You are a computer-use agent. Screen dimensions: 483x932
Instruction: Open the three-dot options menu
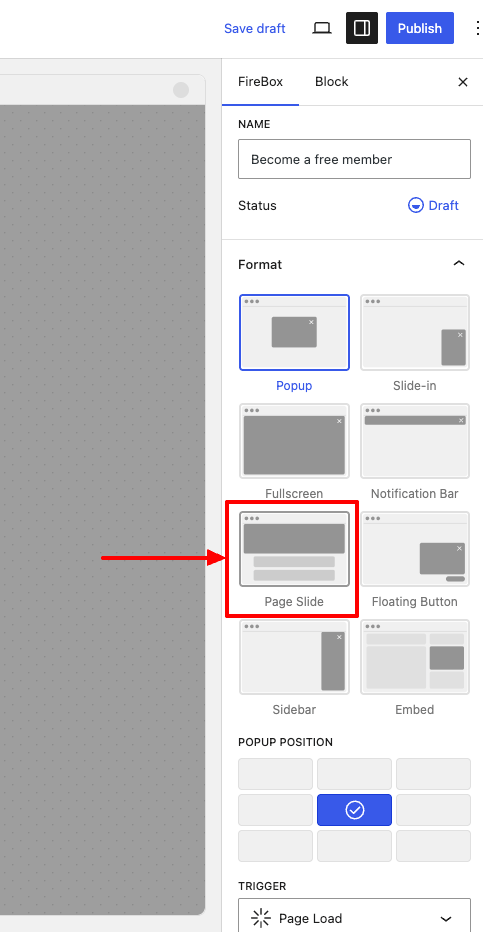pyautogui.click(x=476, y=28)
